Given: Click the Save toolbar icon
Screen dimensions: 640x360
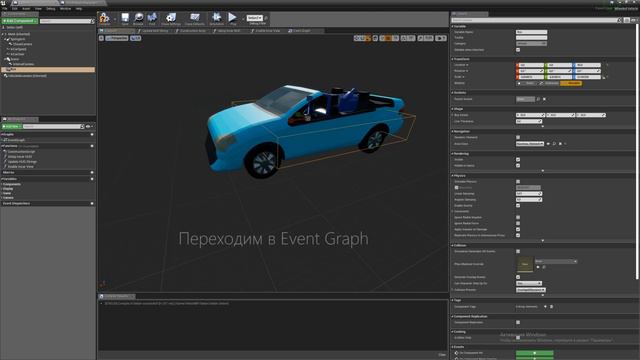Looking at the screenshot, I should (x=125, y=18).
